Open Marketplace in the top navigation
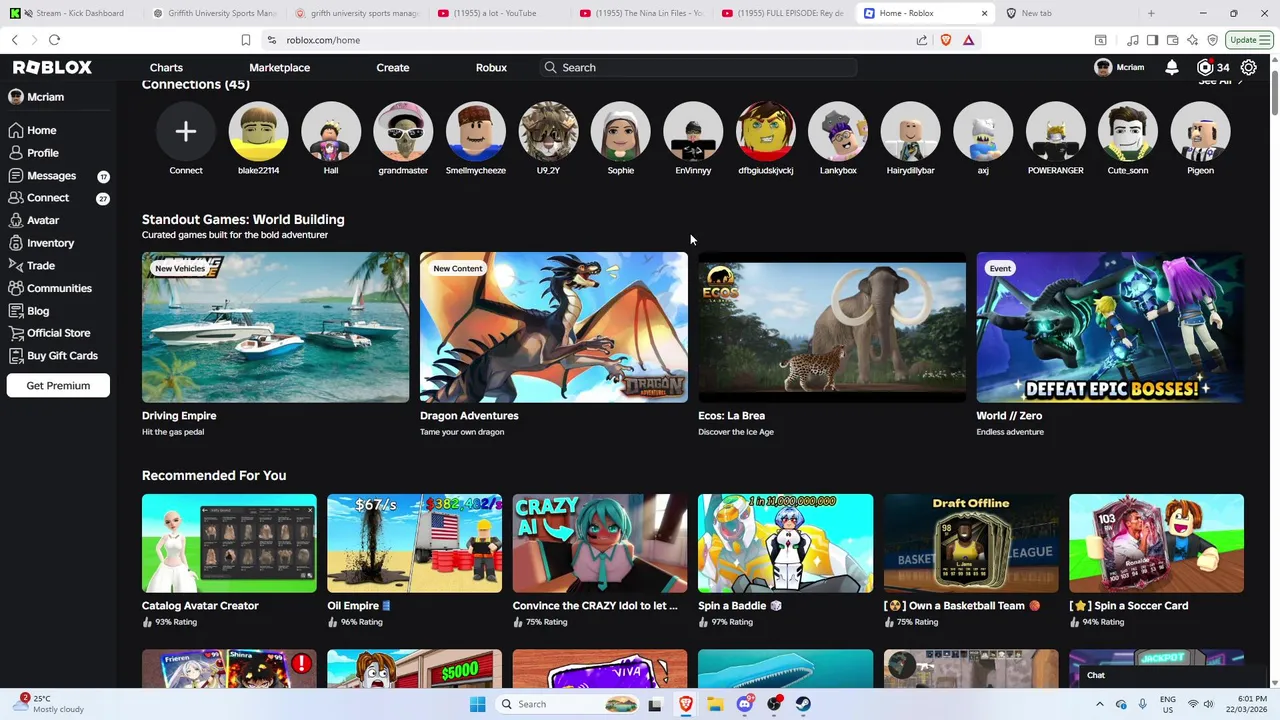The height and width of the screenshot is (720, 1280). (x=280, y=67)
